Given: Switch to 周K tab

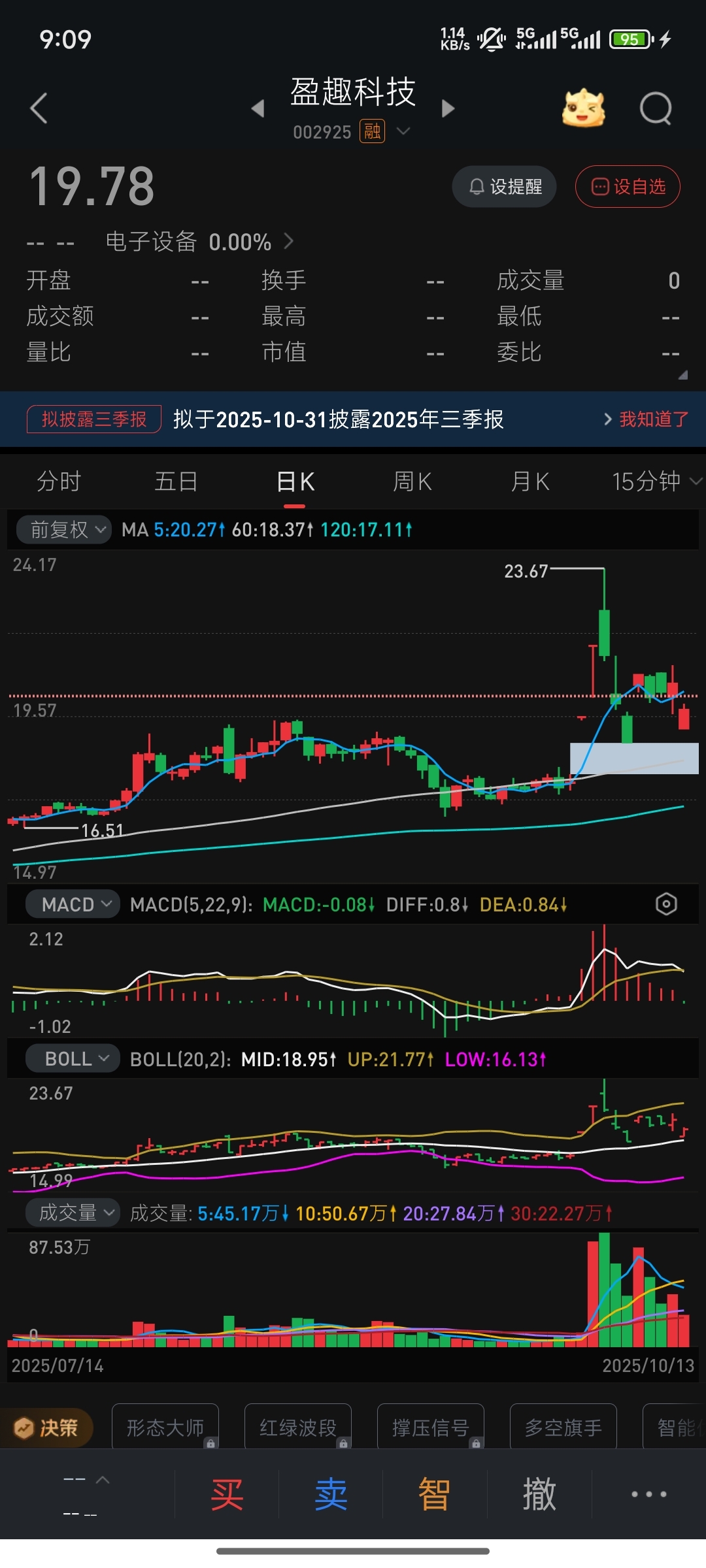Looking at the screenshot, I should tap(412, 482).
